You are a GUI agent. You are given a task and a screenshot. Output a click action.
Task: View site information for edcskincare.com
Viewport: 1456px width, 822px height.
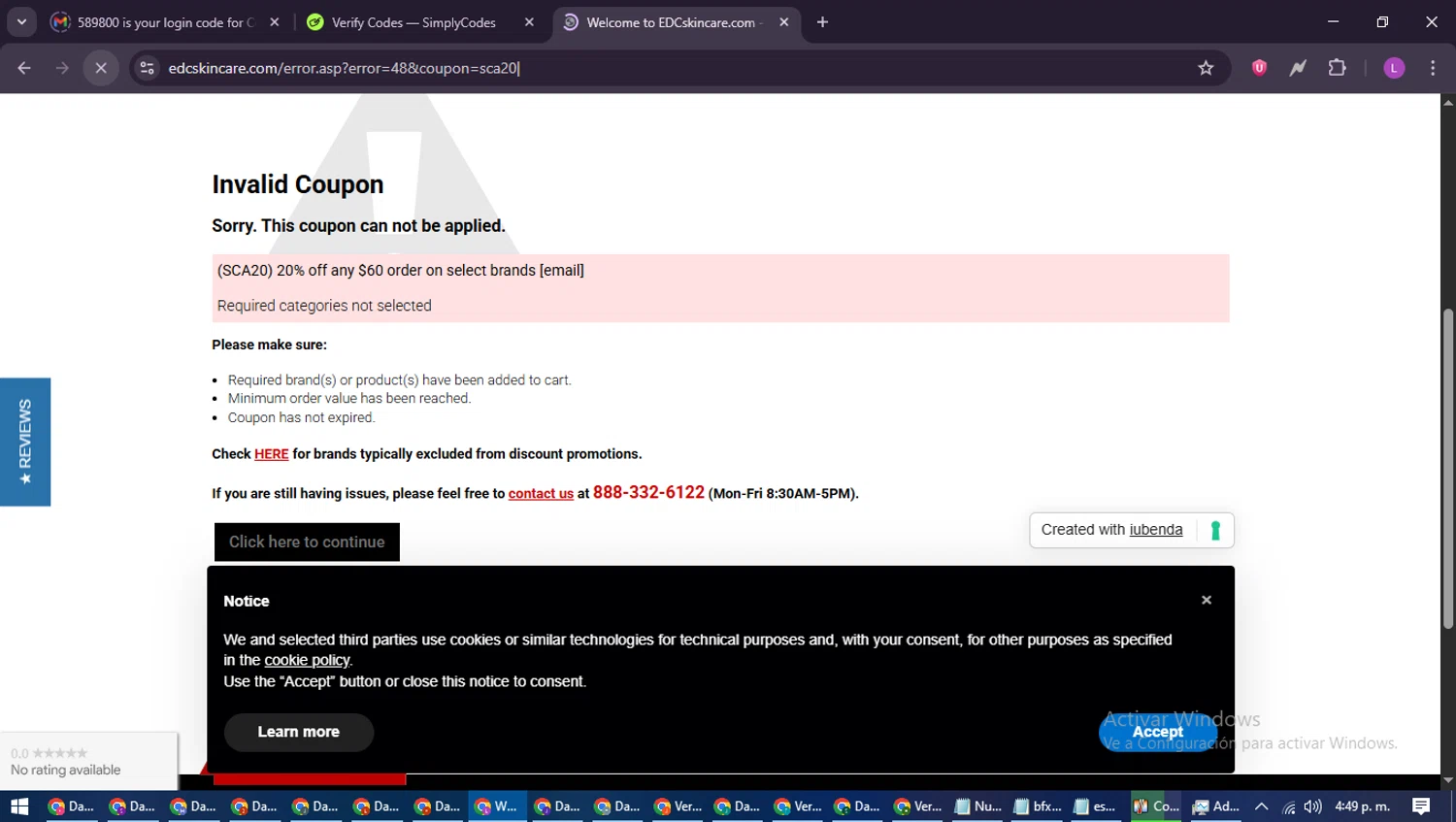click(147, 68)
